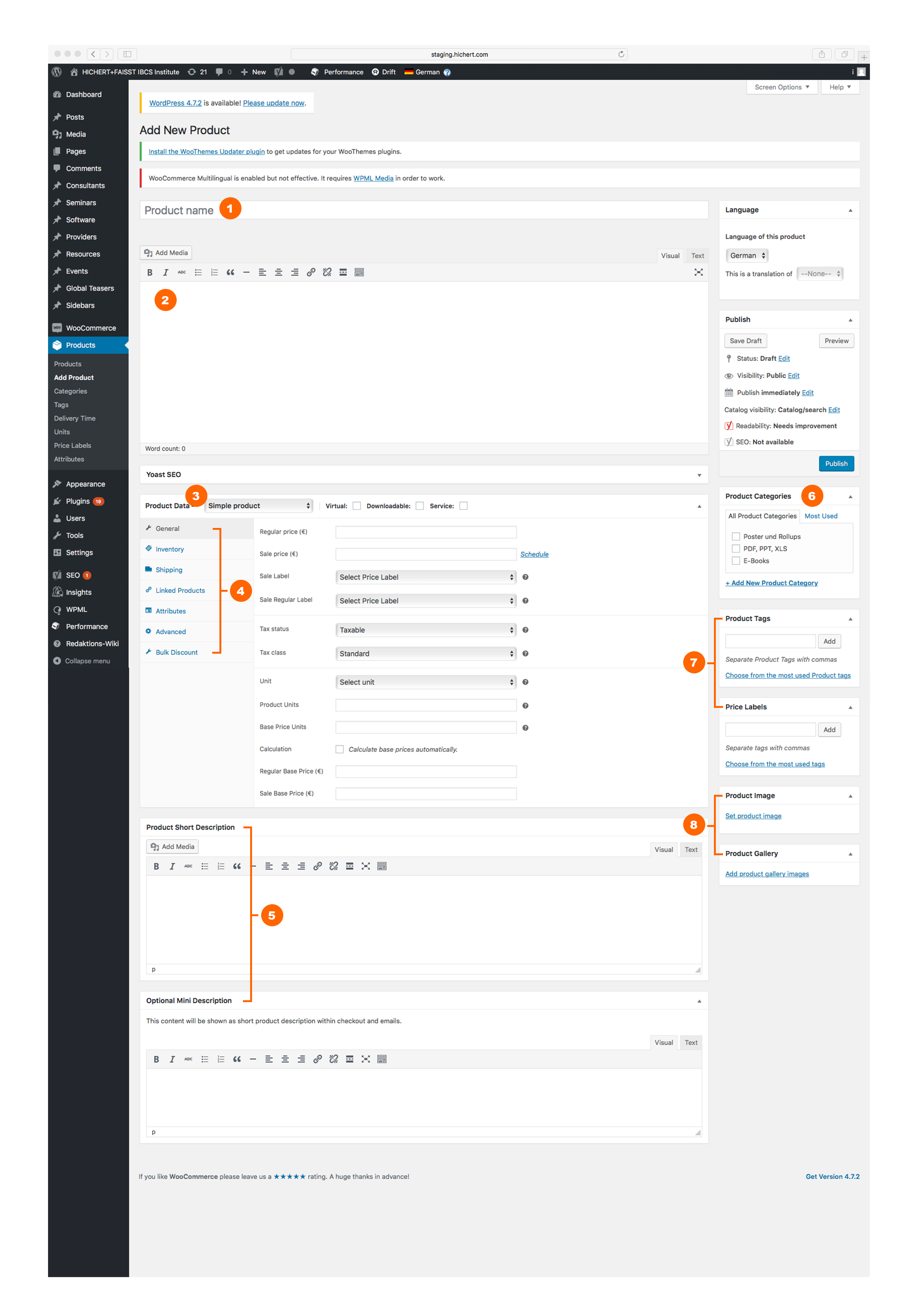Tick the E-Books category checkbox

coord(736,561)
